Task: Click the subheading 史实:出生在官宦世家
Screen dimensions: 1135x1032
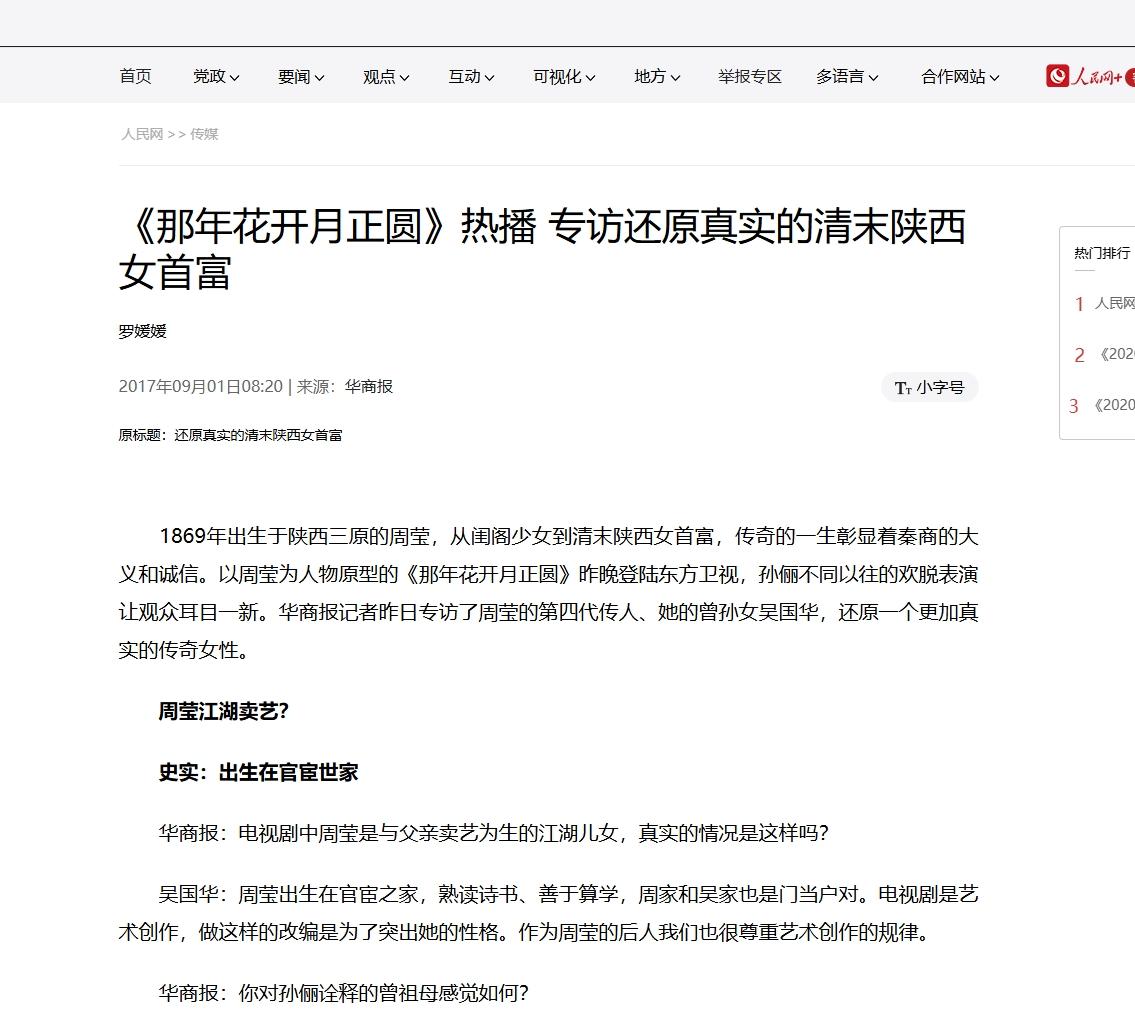Action: tap(258, 773)
